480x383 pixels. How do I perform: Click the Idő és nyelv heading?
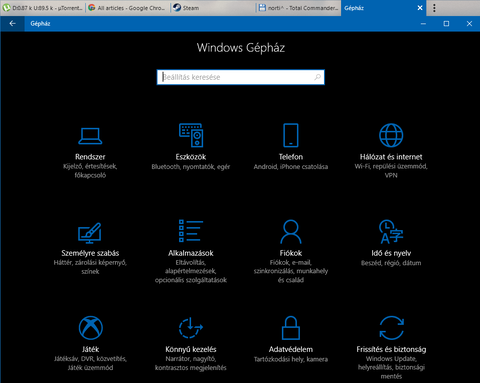[x=391, y=253]
